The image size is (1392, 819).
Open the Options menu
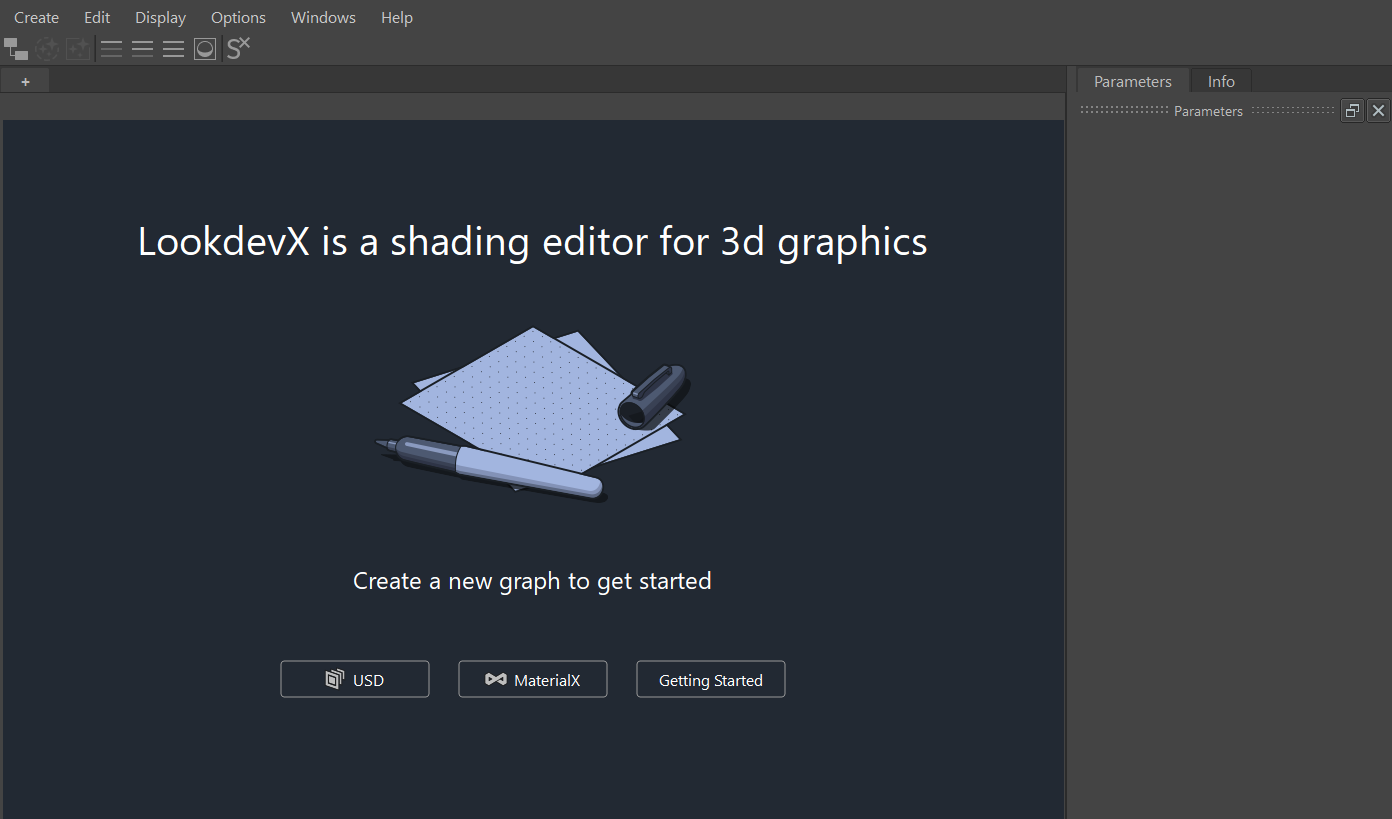point(238,17)
